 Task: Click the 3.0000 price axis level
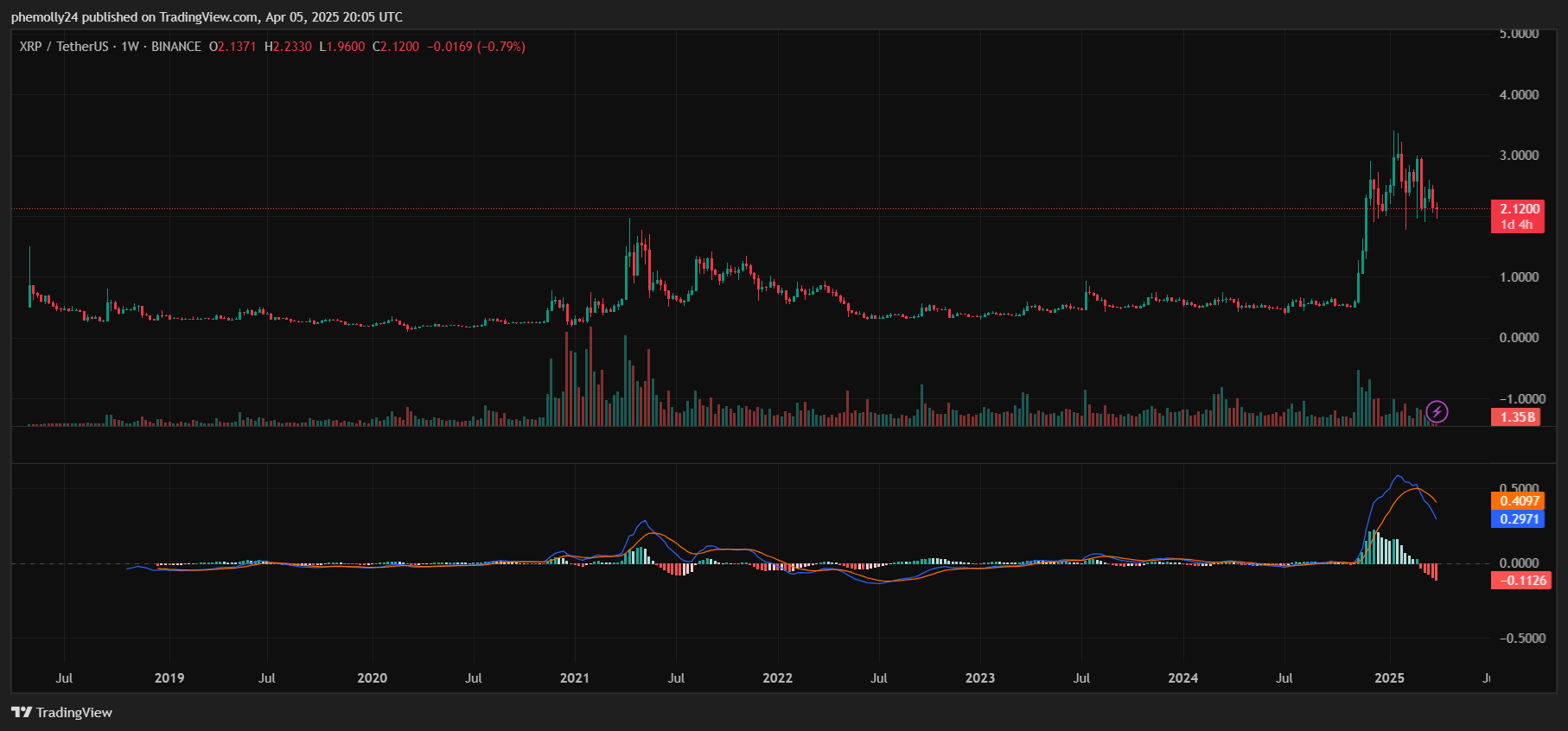1519,156
